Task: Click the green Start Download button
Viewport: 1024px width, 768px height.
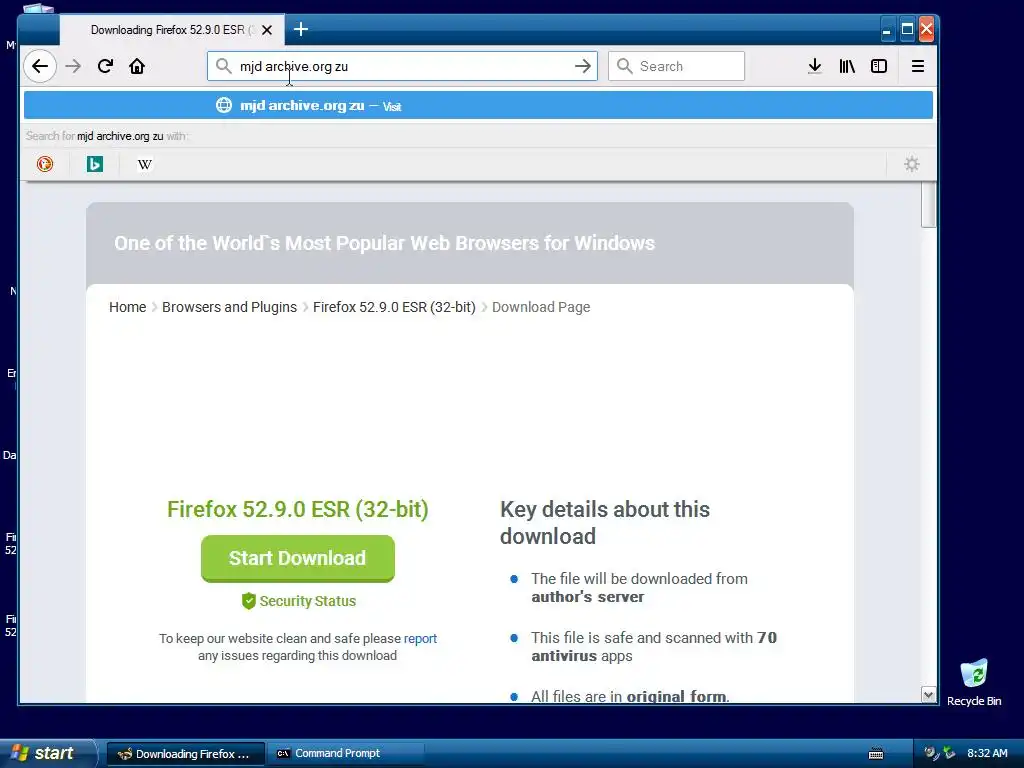Action: (x=298, y=558)
